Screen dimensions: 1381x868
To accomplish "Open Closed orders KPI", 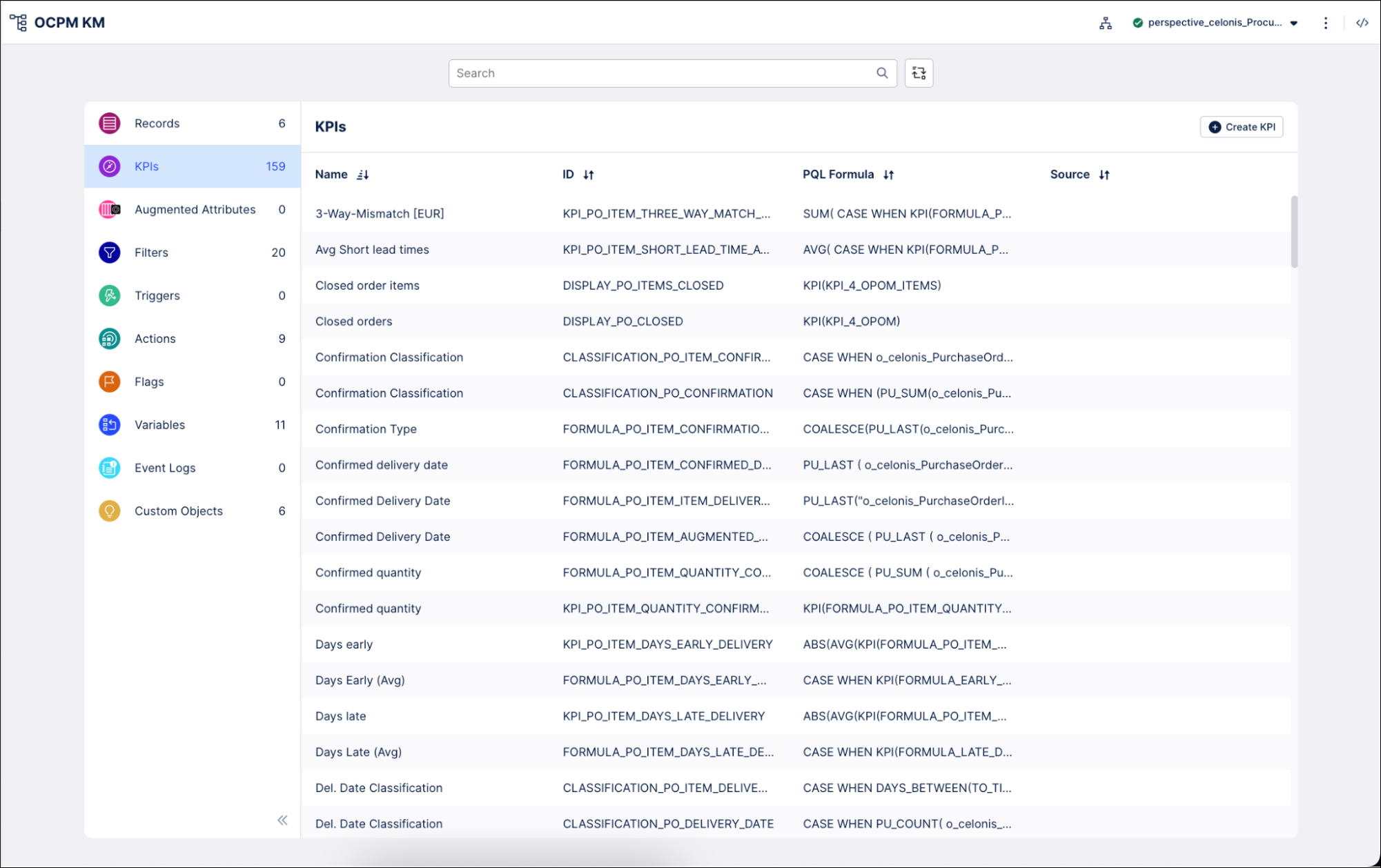I will point(796,322).
